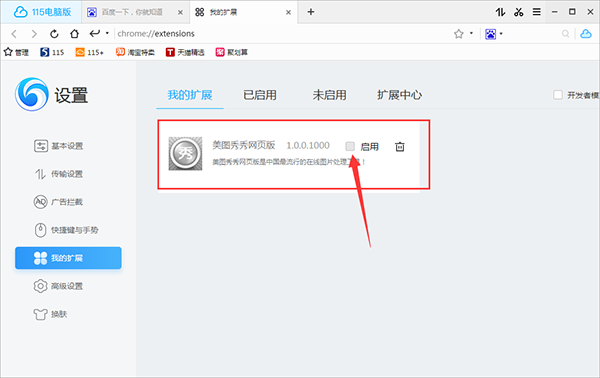Viewport: 600px width, 378px height.
Task: Open the search engine dropdown arrow
Action: point(501,34)
